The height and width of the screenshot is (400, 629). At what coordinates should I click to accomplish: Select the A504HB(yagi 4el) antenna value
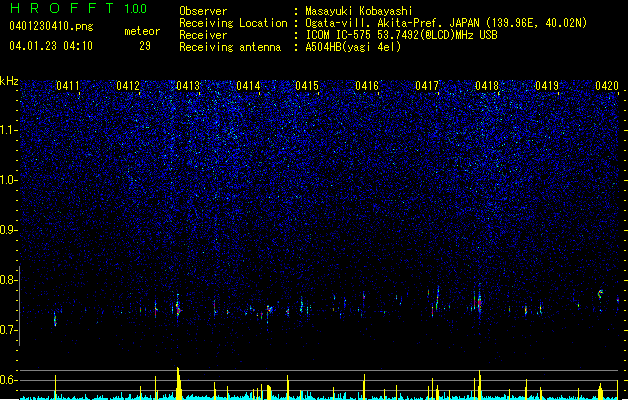click(353, 47)
